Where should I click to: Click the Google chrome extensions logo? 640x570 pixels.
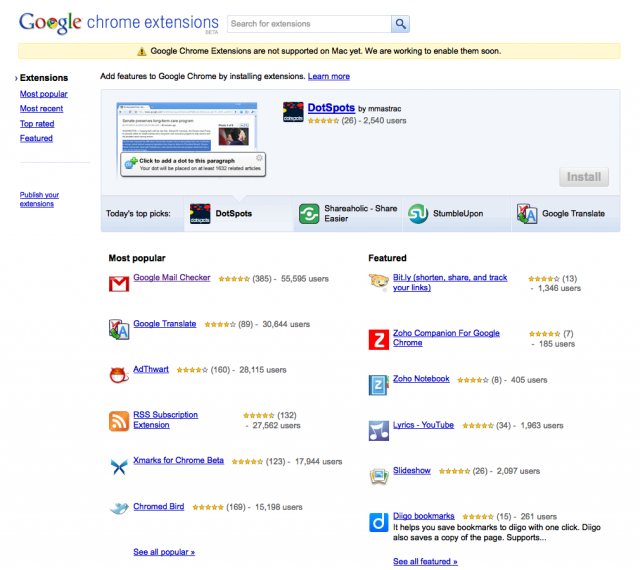pyautogui.click(x=119, y=23)
